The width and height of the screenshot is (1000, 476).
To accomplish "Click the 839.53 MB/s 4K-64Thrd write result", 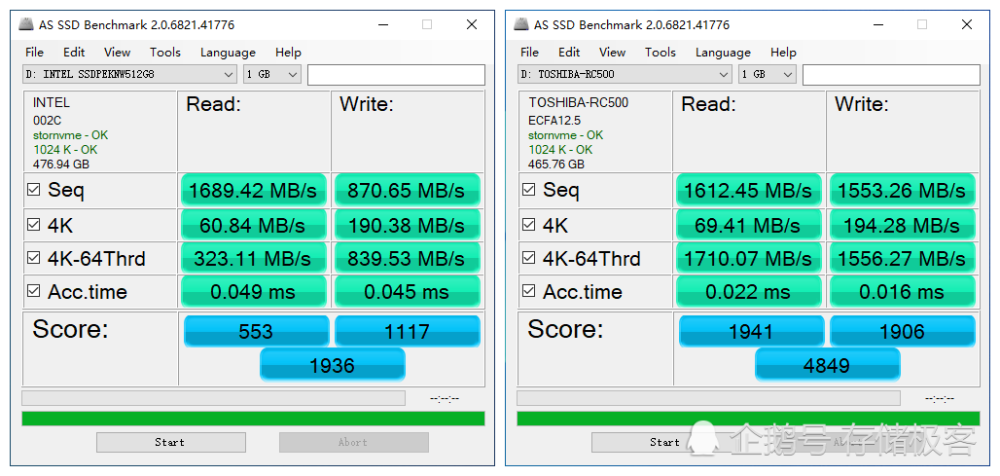I will click(407, 258).
